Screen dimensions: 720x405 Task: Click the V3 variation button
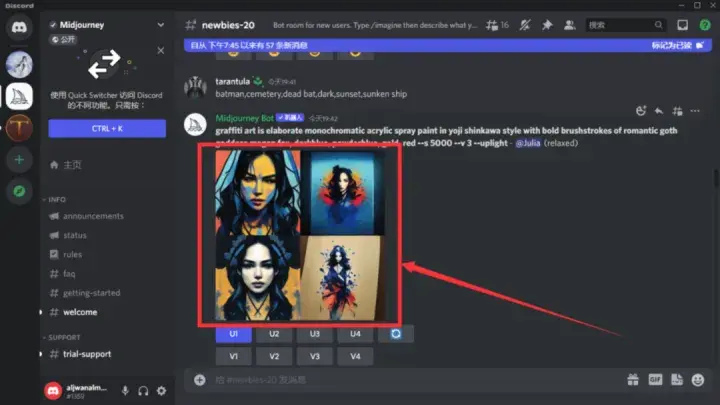[x=315, y=356]
